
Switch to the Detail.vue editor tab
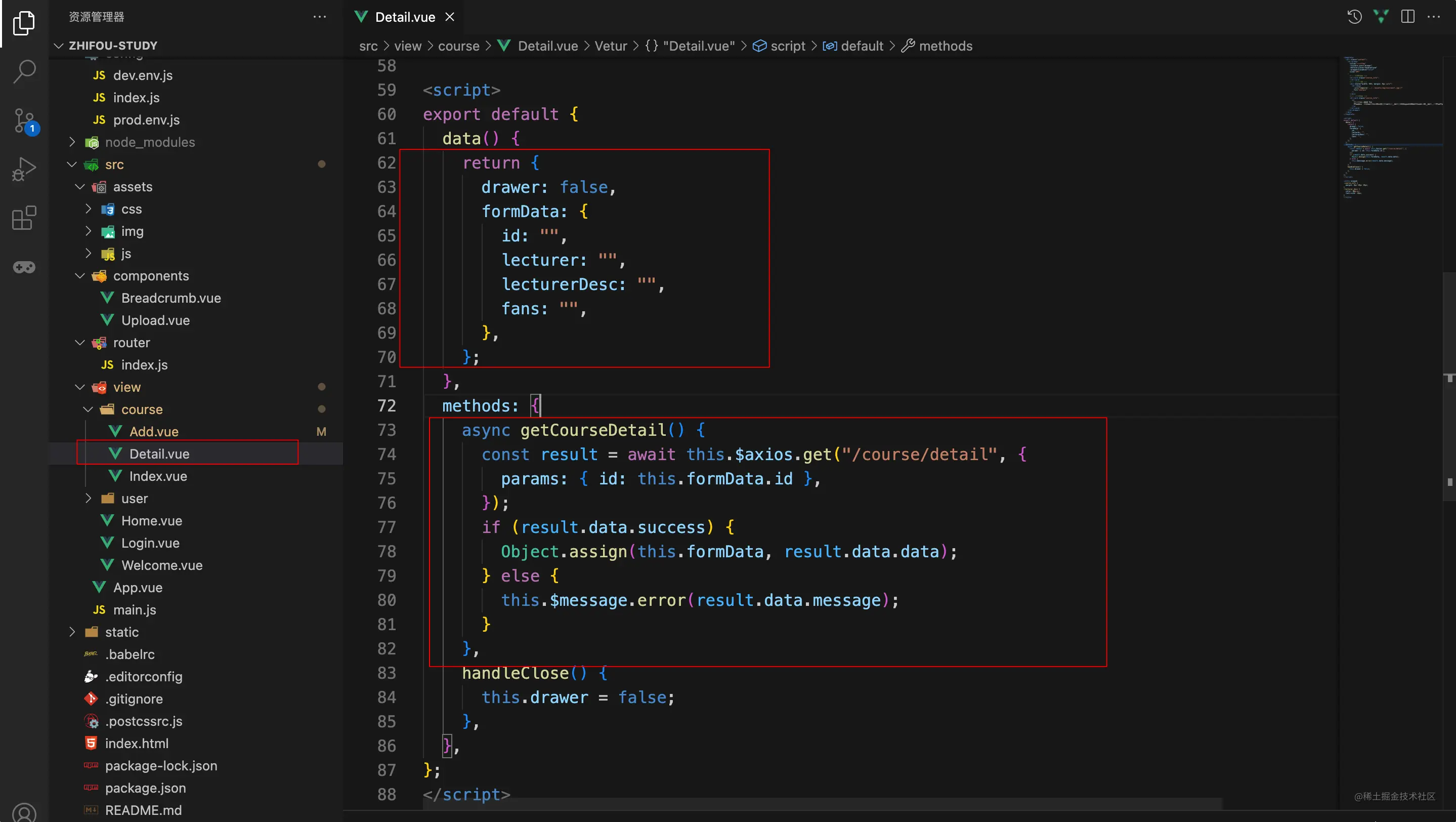pos(405,17)
